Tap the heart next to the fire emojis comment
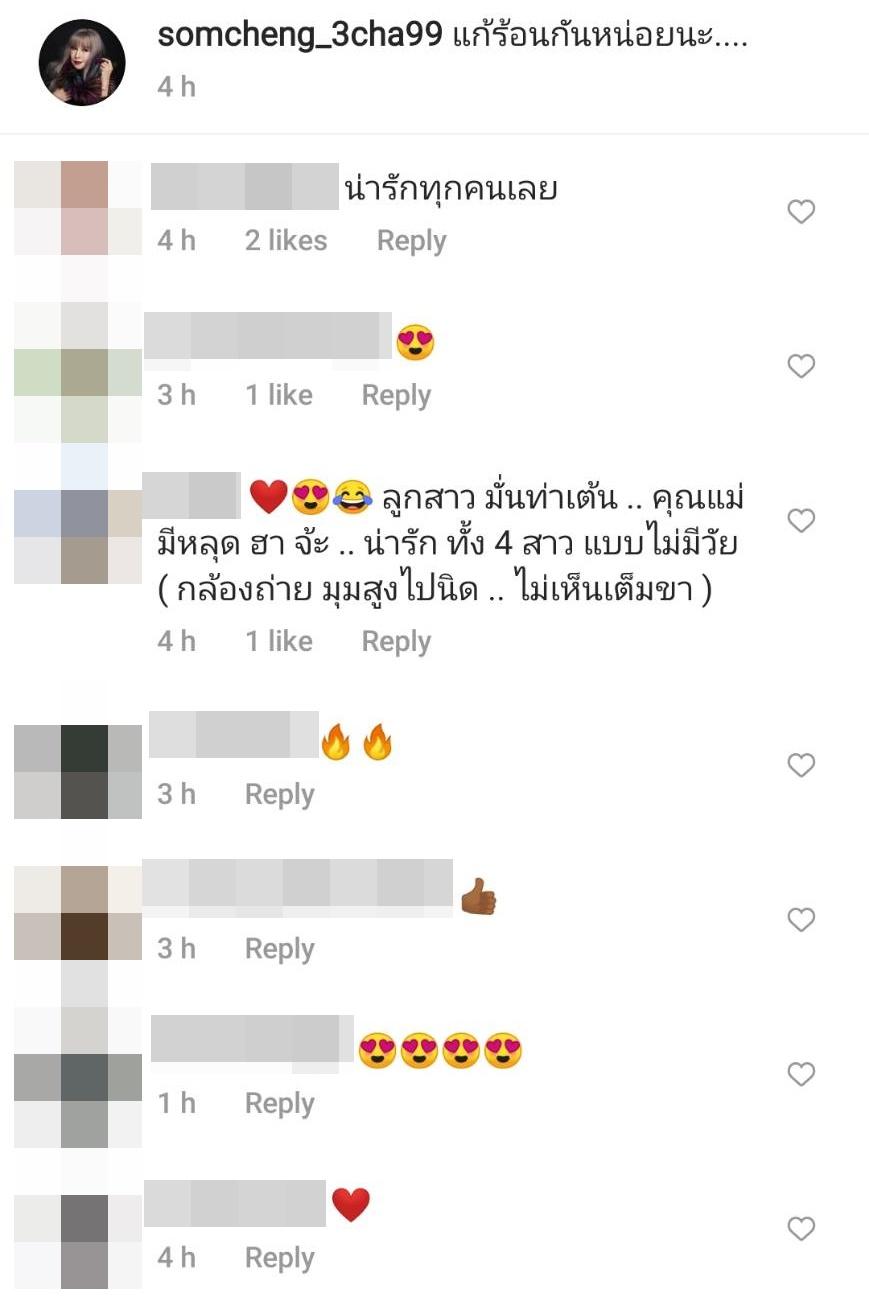Viewport: 869px width, 1315px height. (801, 766)
